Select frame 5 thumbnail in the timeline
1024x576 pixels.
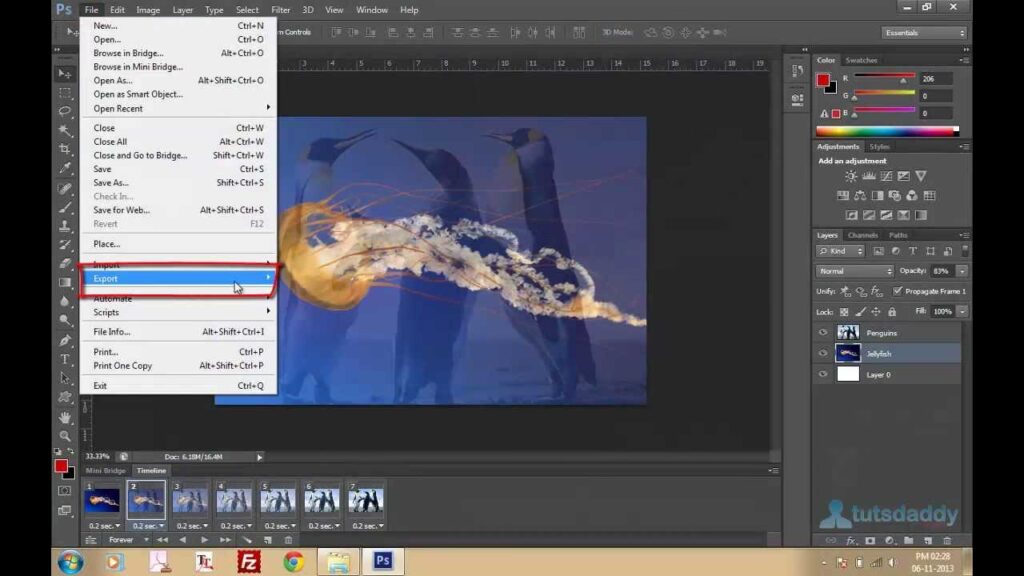(x=278, y=501)
